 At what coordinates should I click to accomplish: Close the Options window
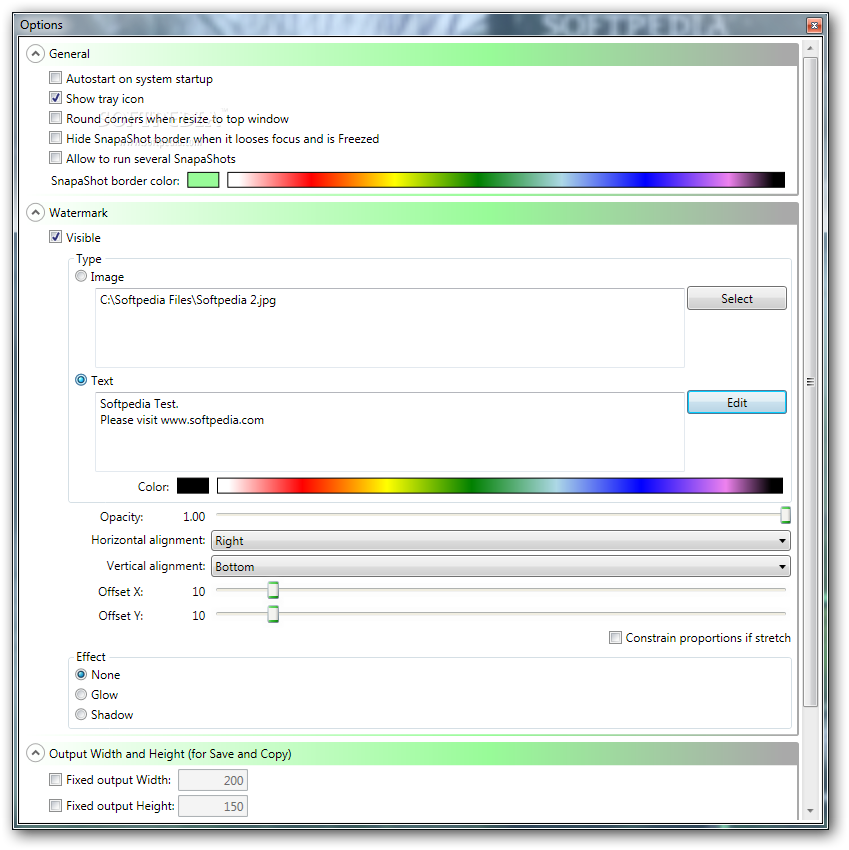point(814,25)
